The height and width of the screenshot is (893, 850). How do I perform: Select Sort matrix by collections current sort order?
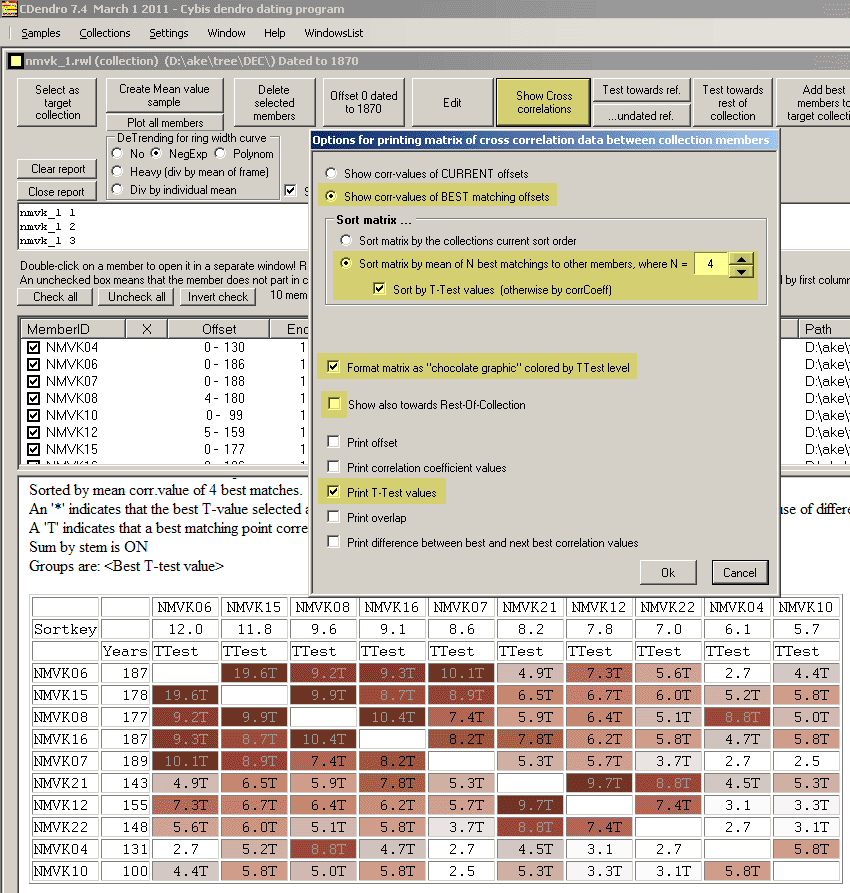click(x=346, y=240)
